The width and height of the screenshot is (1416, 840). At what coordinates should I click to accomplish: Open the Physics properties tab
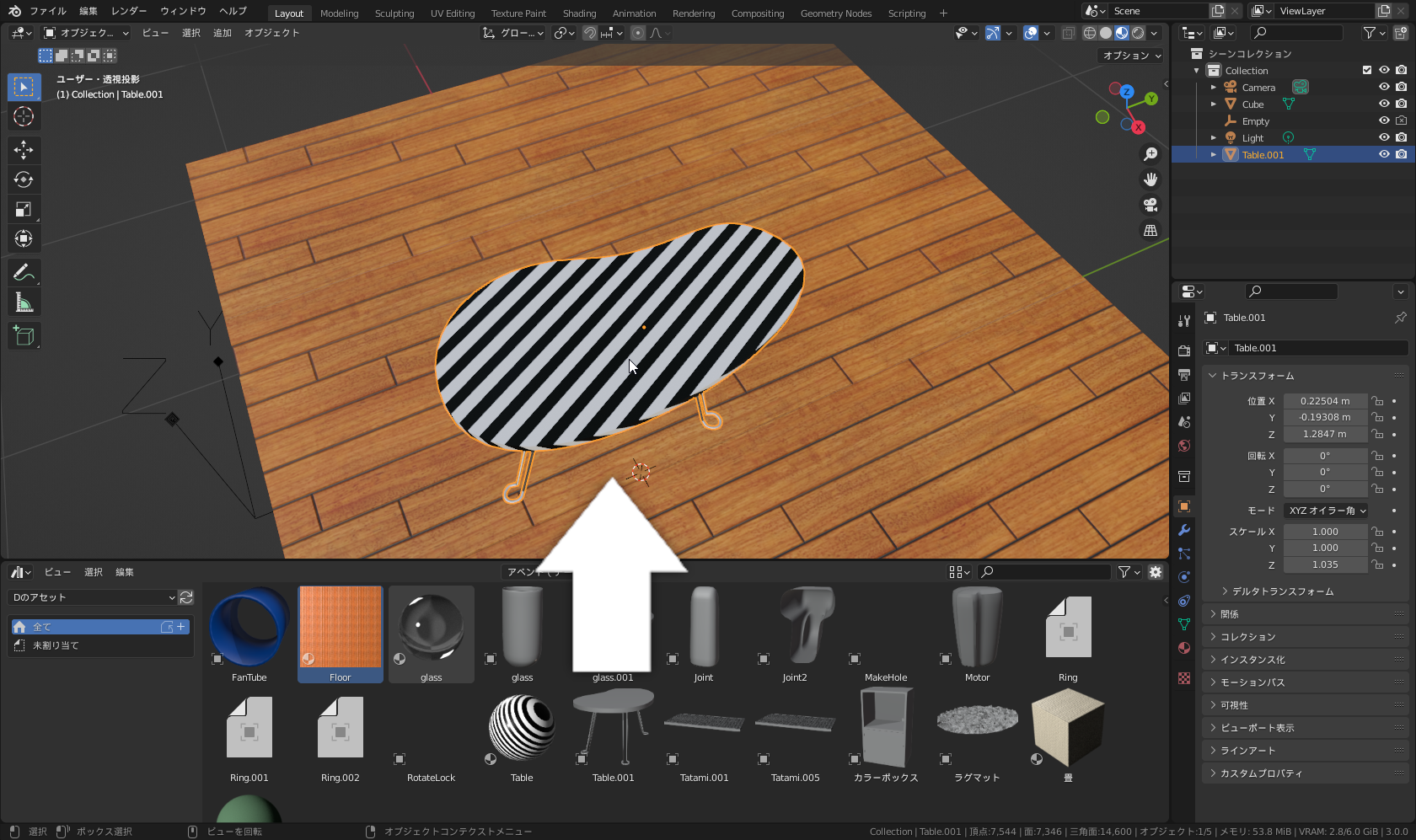tap(1184, 577)
